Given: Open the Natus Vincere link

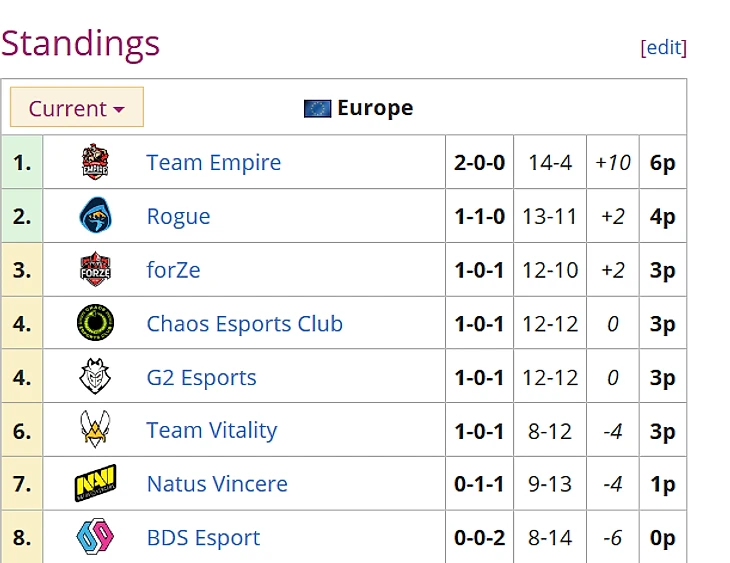Looking at the screenshot, I should tap(217, 484).
